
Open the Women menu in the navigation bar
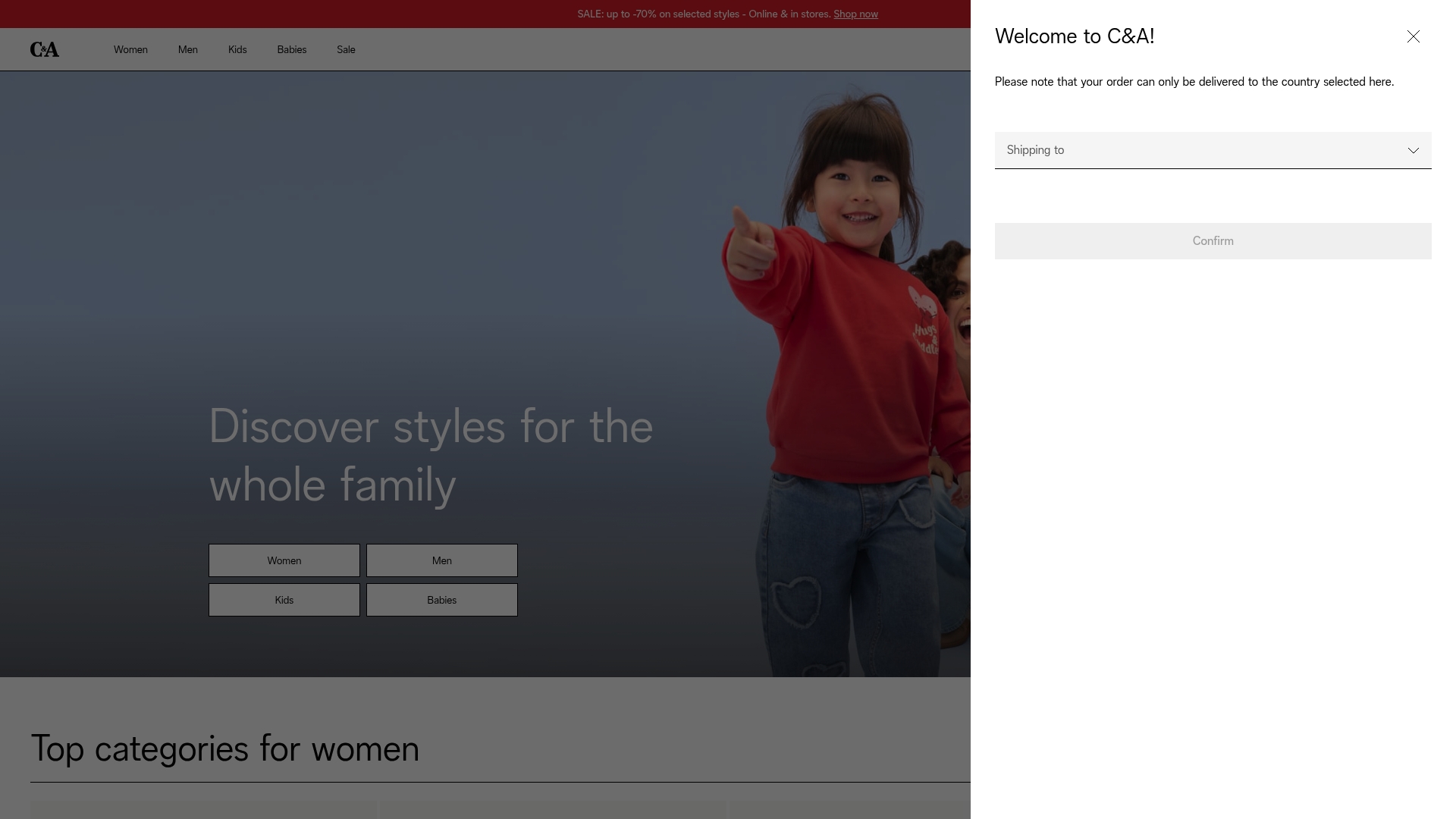pos(130,49)
